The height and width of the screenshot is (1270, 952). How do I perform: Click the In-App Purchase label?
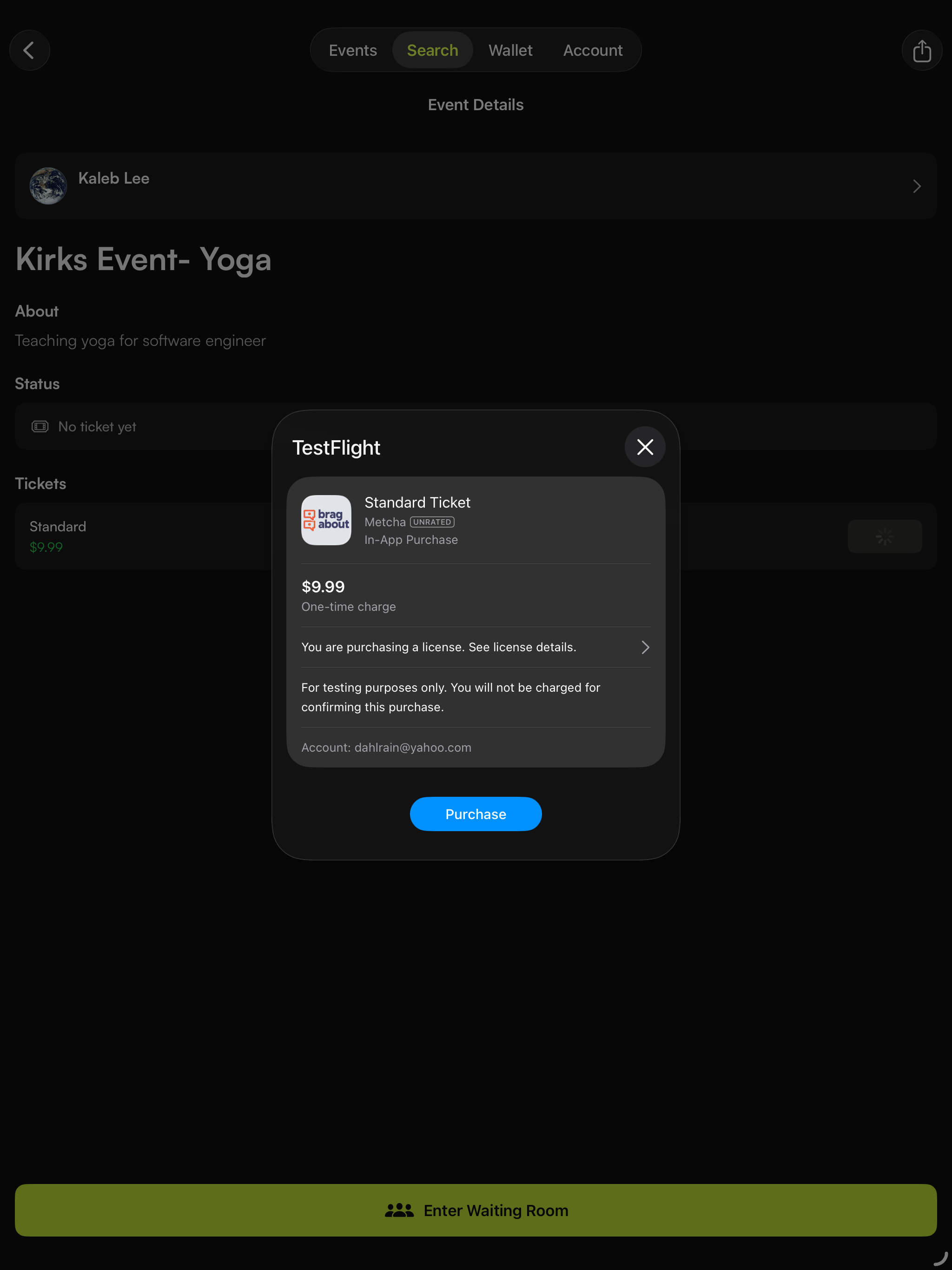point(411,540)
